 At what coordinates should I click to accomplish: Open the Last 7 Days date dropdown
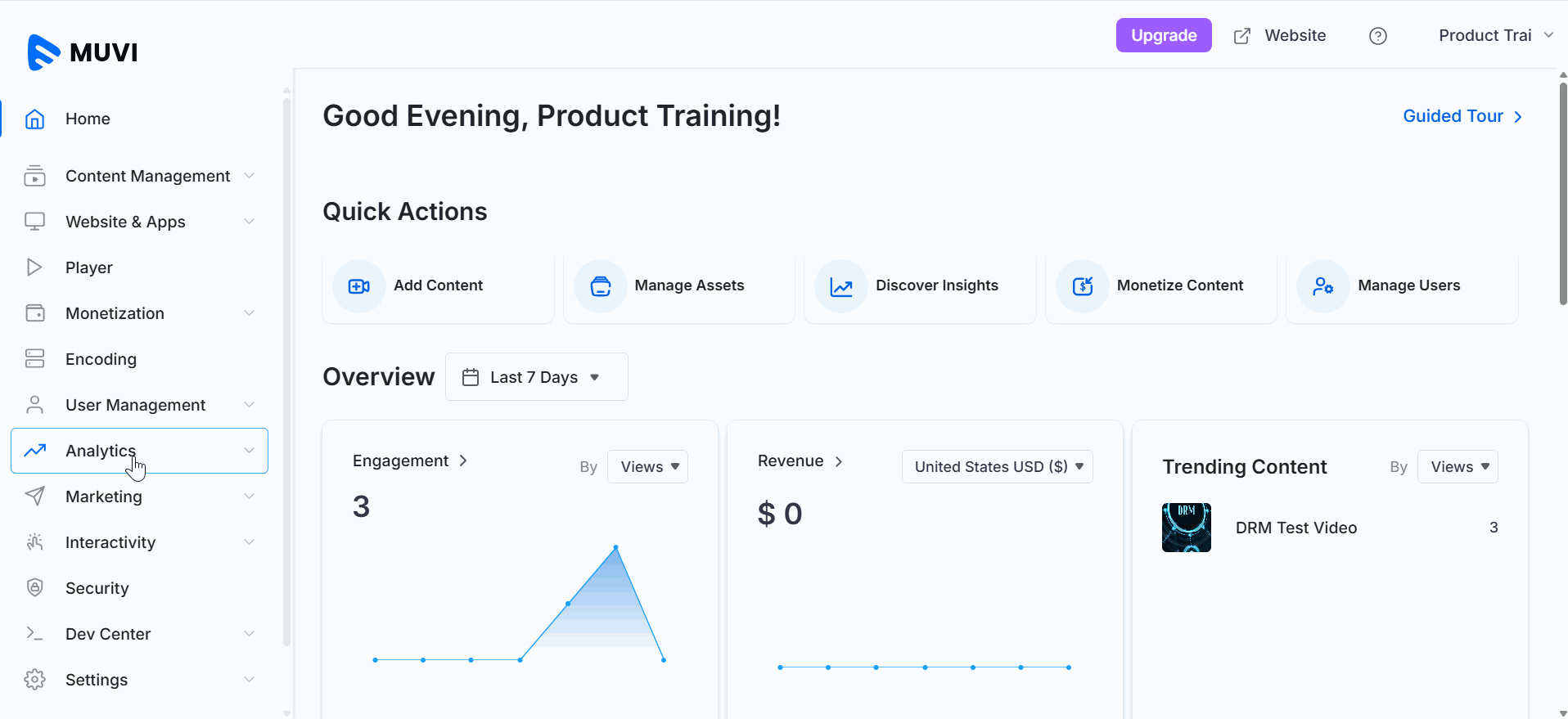click(536, 377)
